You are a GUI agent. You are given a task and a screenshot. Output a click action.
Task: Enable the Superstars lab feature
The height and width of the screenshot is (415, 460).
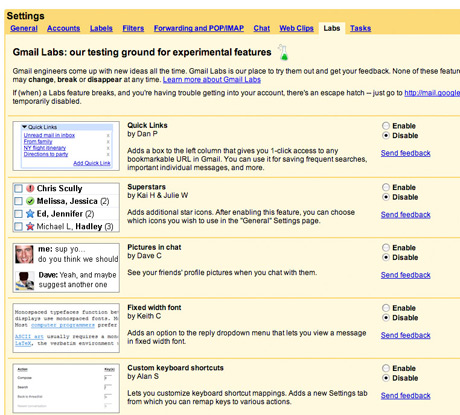pos(386,187)
